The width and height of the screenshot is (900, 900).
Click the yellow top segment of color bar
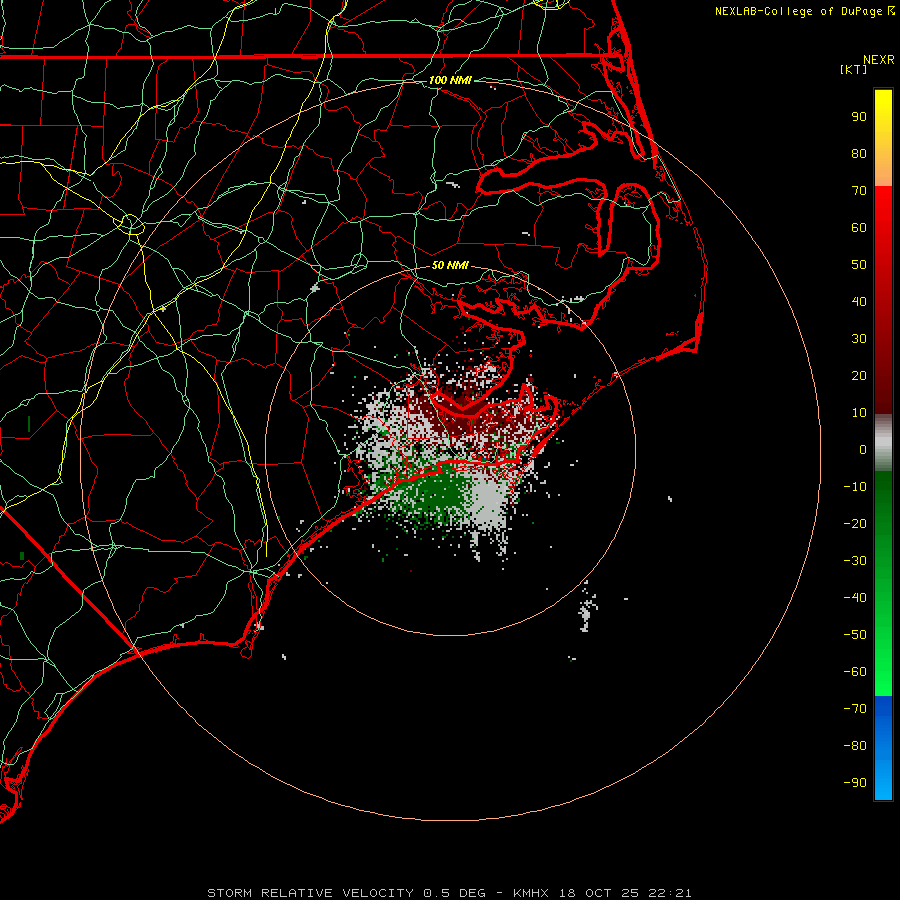pyautogui.click(x=883, y=138)
